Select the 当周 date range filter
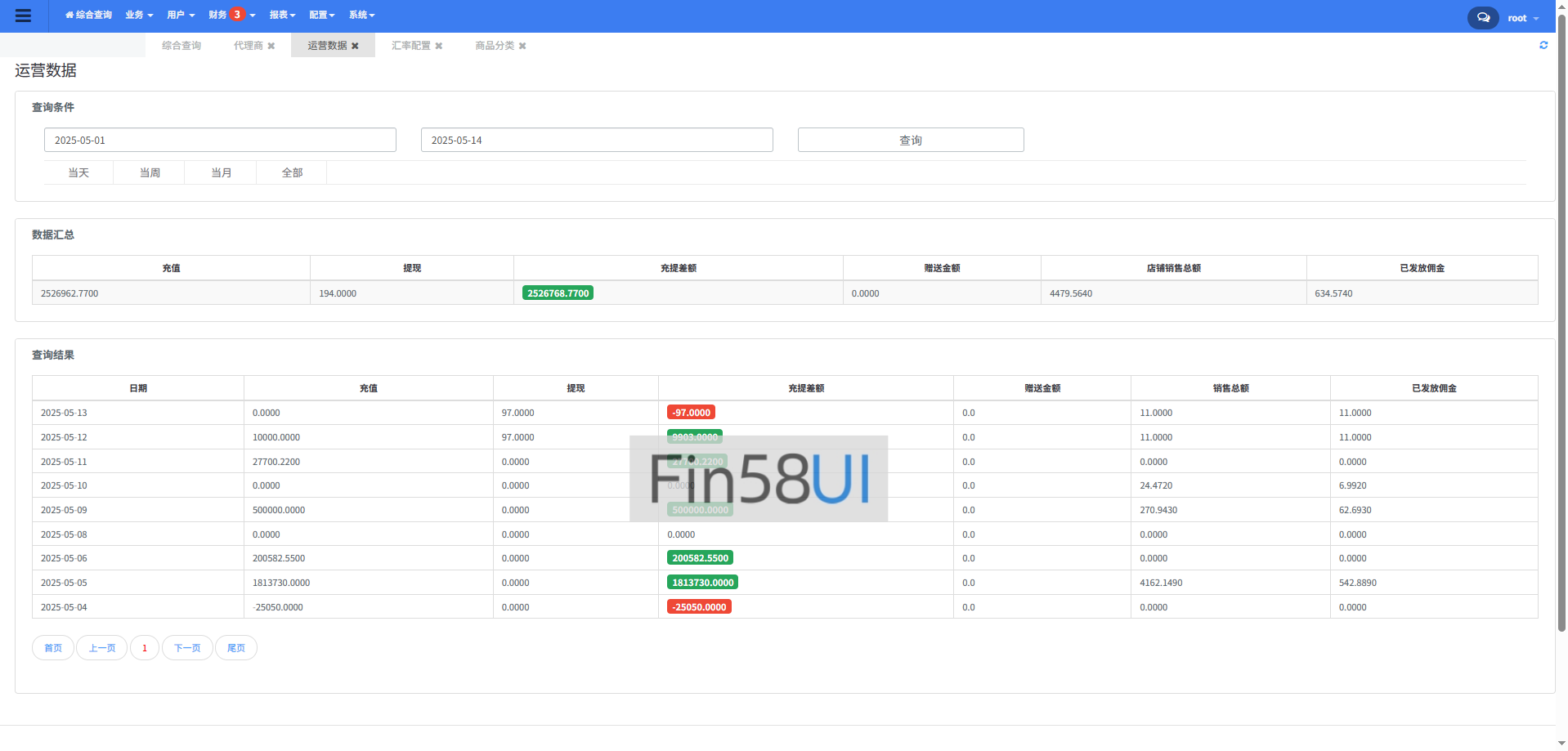The image size is (1568, 751). [150, 172]
